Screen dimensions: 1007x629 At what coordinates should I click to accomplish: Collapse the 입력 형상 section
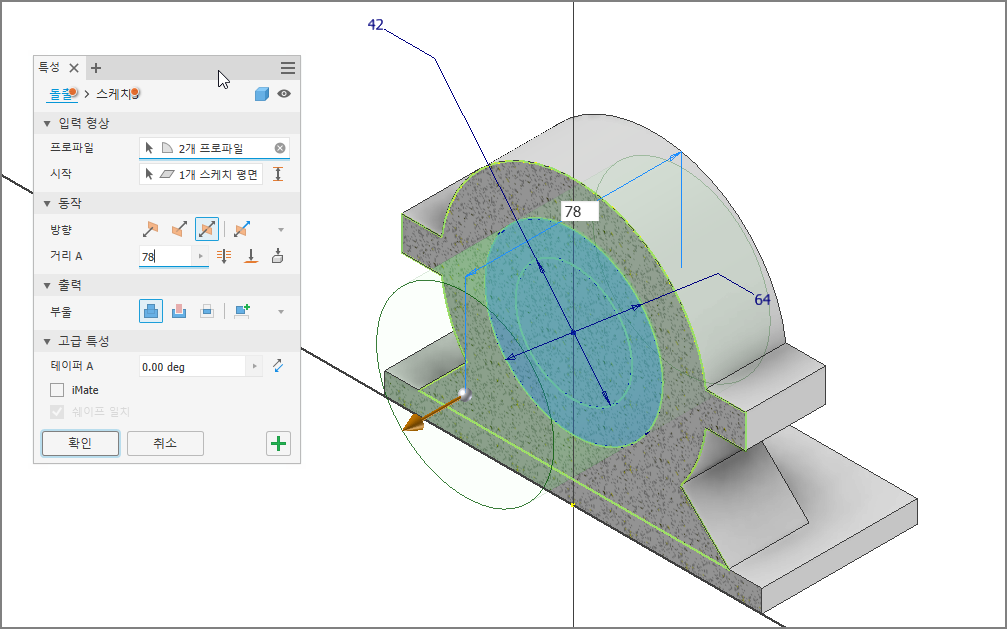[47, 123]
